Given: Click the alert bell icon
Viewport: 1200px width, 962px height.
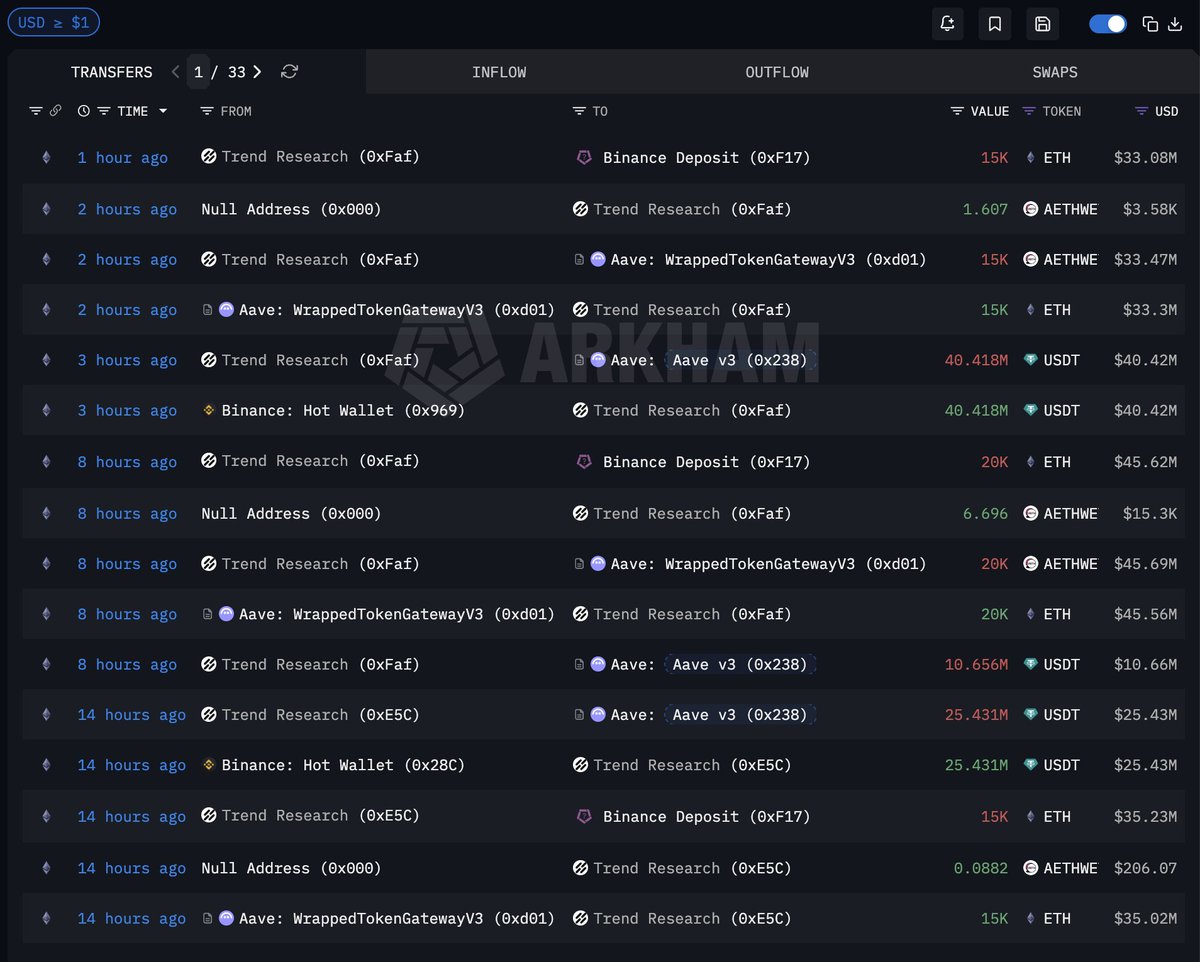Looking at the screenshot, I should pos(947,24).
